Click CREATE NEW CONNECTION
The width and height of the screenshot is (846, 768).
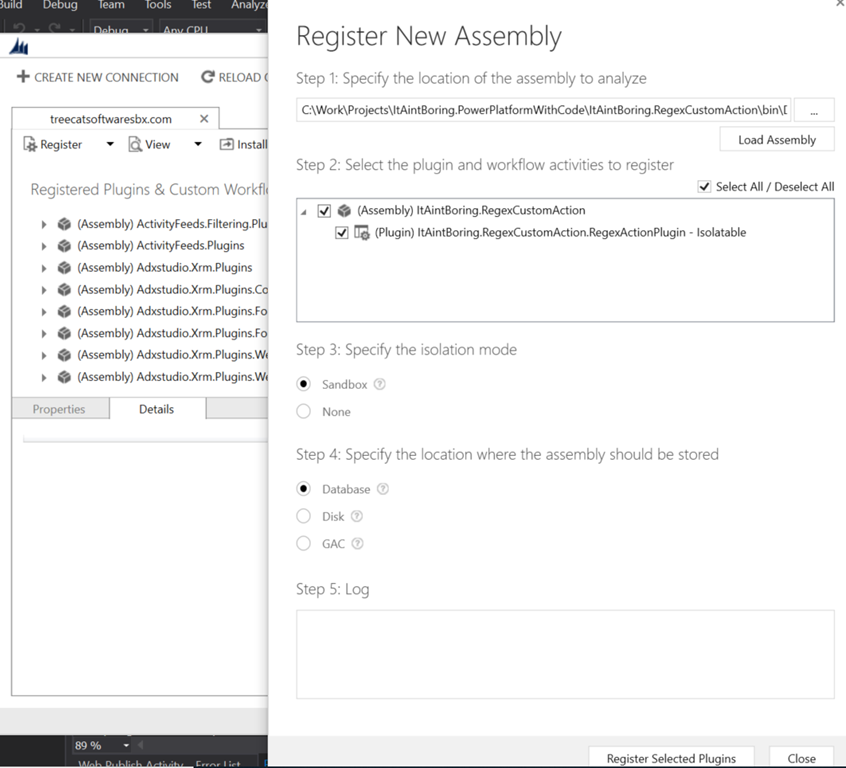98,77
